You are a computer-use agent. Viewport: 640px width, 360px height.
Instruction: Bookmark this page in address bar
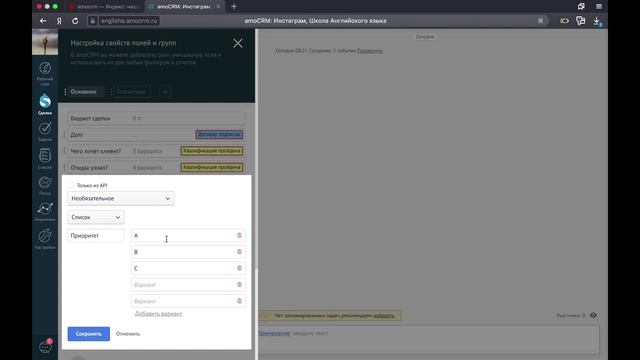pyautogui.click(x=540, y=21)
